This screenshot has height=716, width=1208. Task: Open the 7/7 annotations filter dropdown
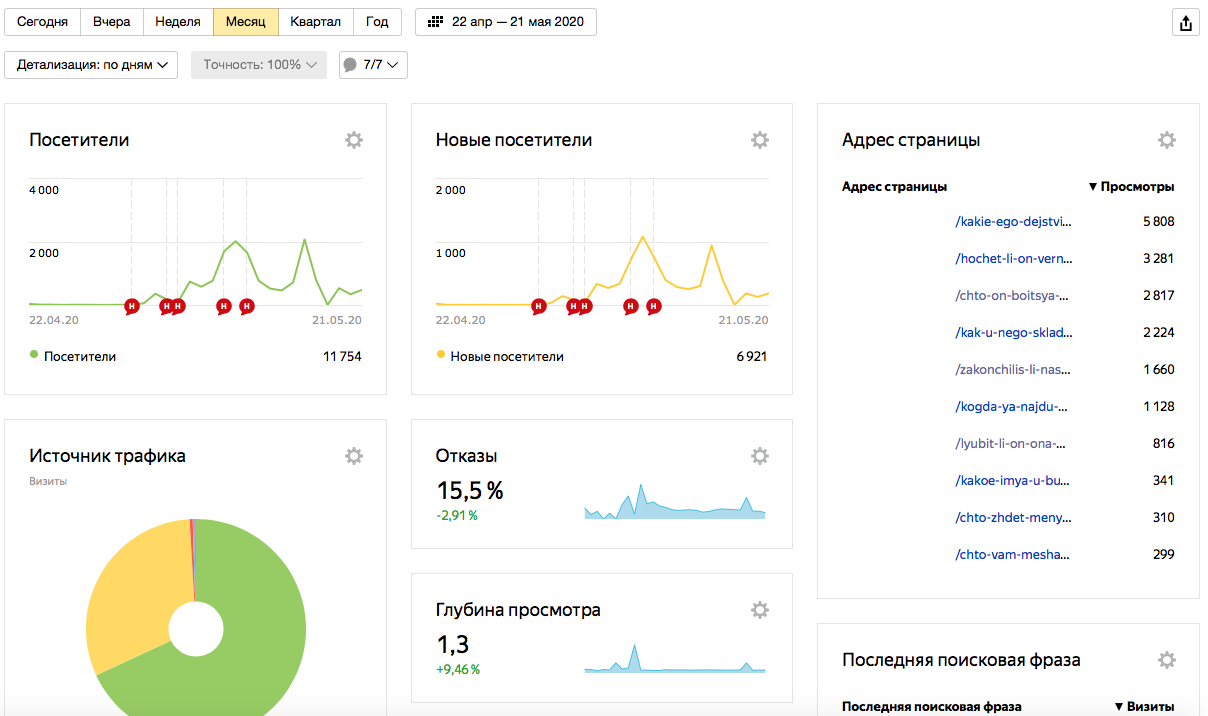(373, 65)
